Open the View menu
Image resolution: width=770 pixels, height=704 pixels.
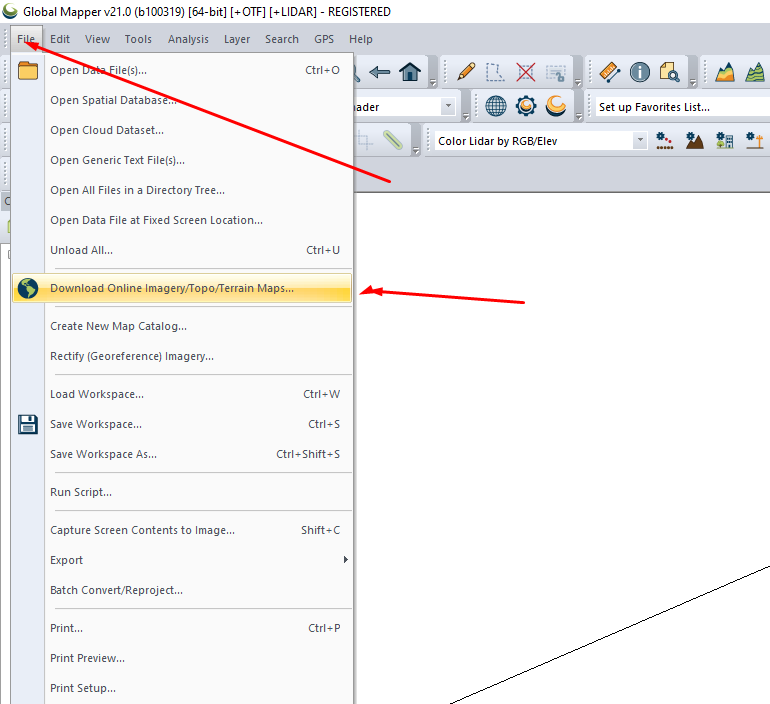tap(97, 39)
